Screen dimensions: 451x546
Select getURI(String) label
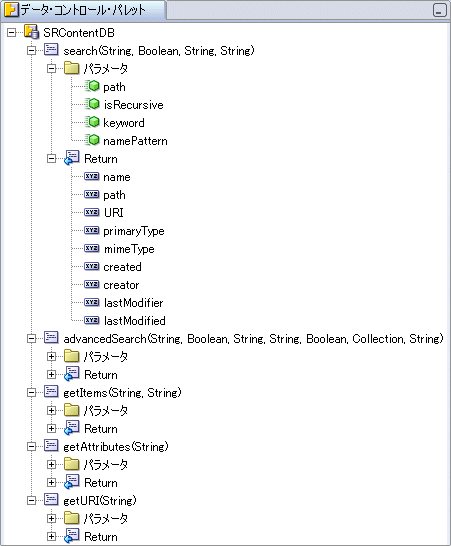100,501
